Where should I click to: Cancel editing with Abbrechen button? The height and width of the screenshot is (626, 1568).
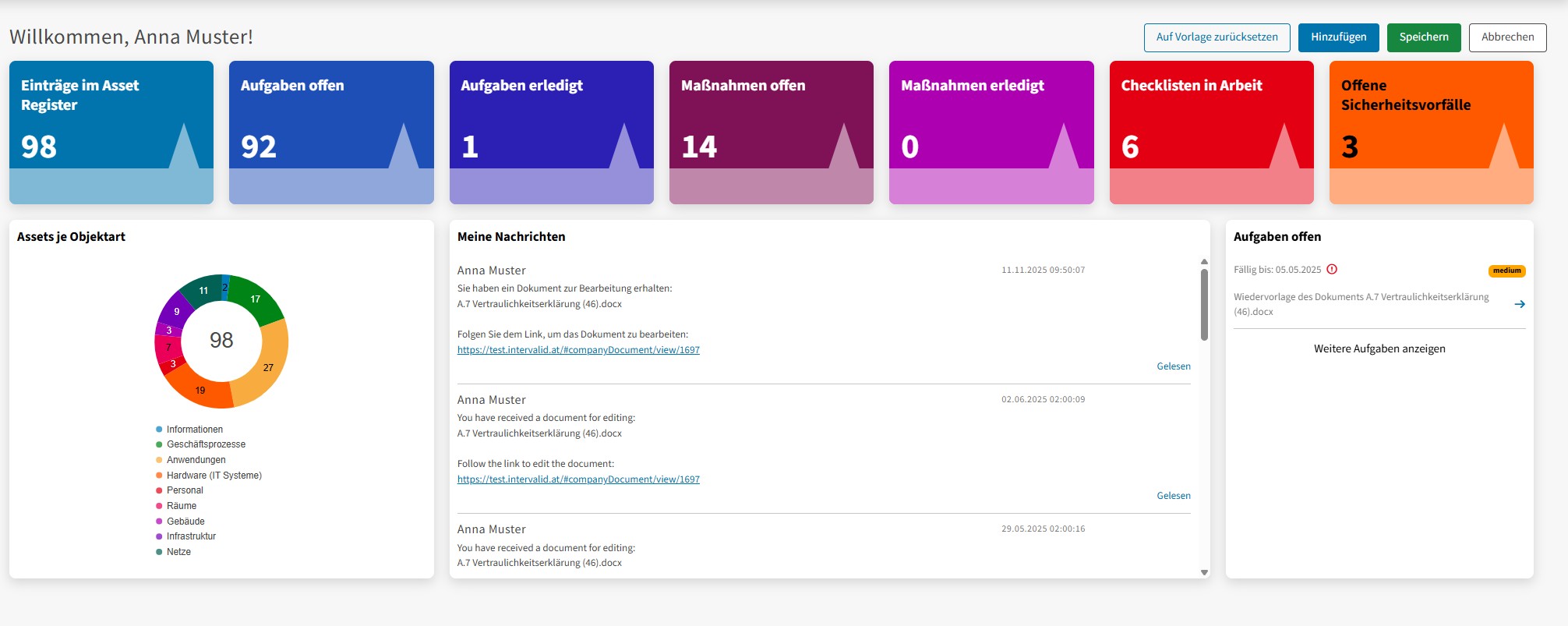pyautogui.click(x=1507, y=37)
